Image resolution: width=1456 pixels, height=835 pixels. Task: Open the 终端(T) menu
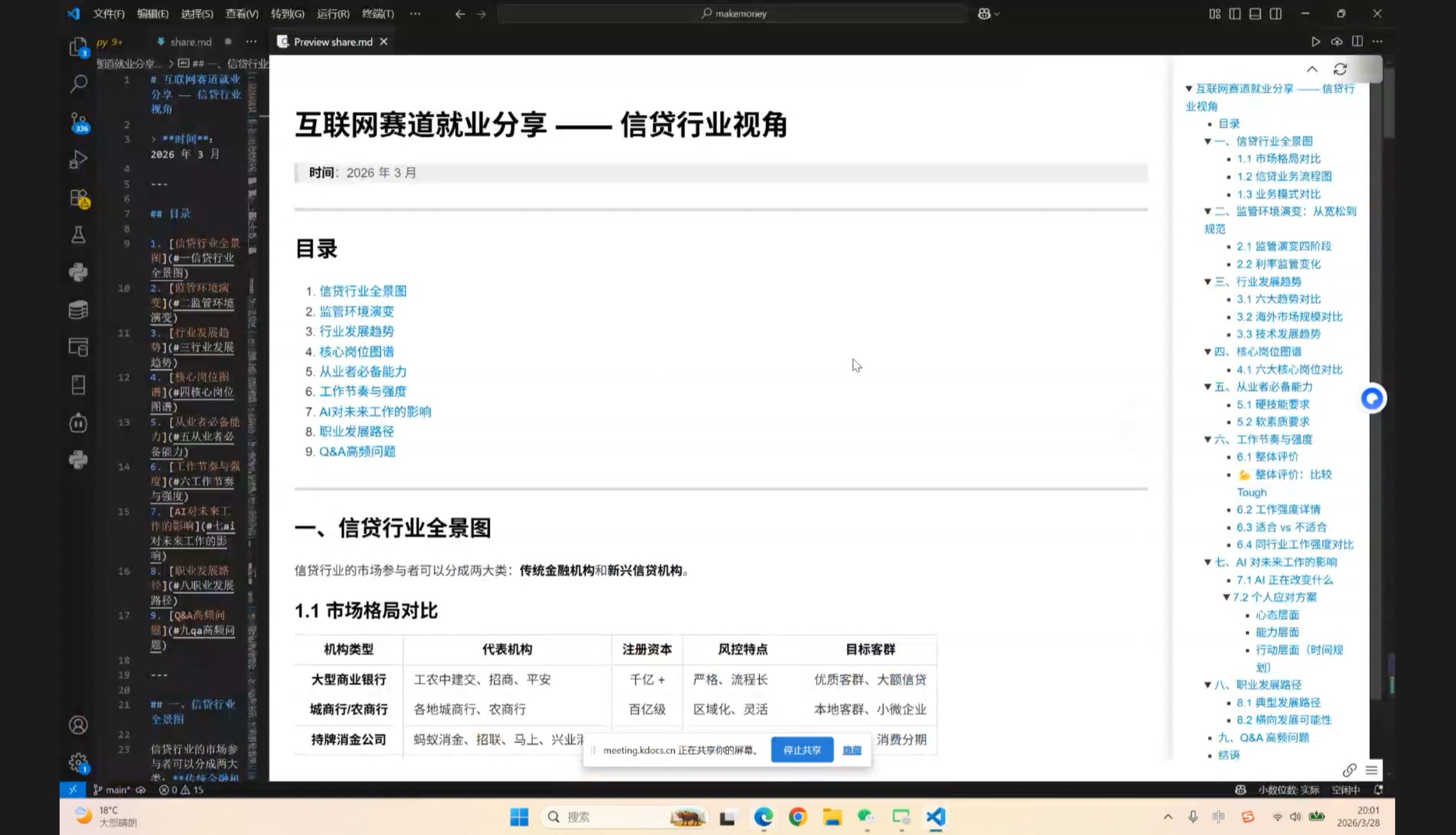pos(377,13)
